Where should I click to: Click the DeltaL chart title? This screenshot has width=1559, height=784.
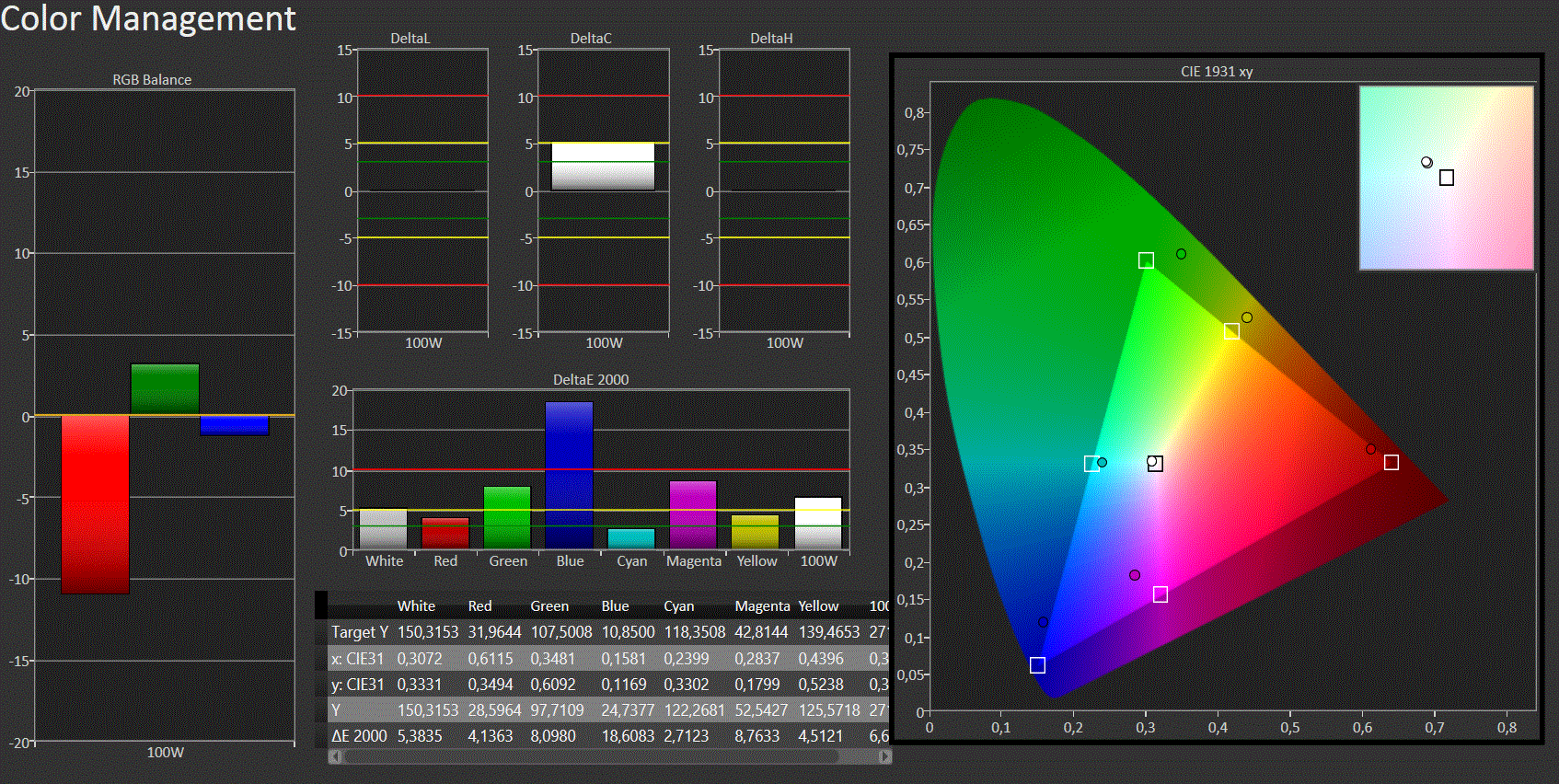point(410,38)
